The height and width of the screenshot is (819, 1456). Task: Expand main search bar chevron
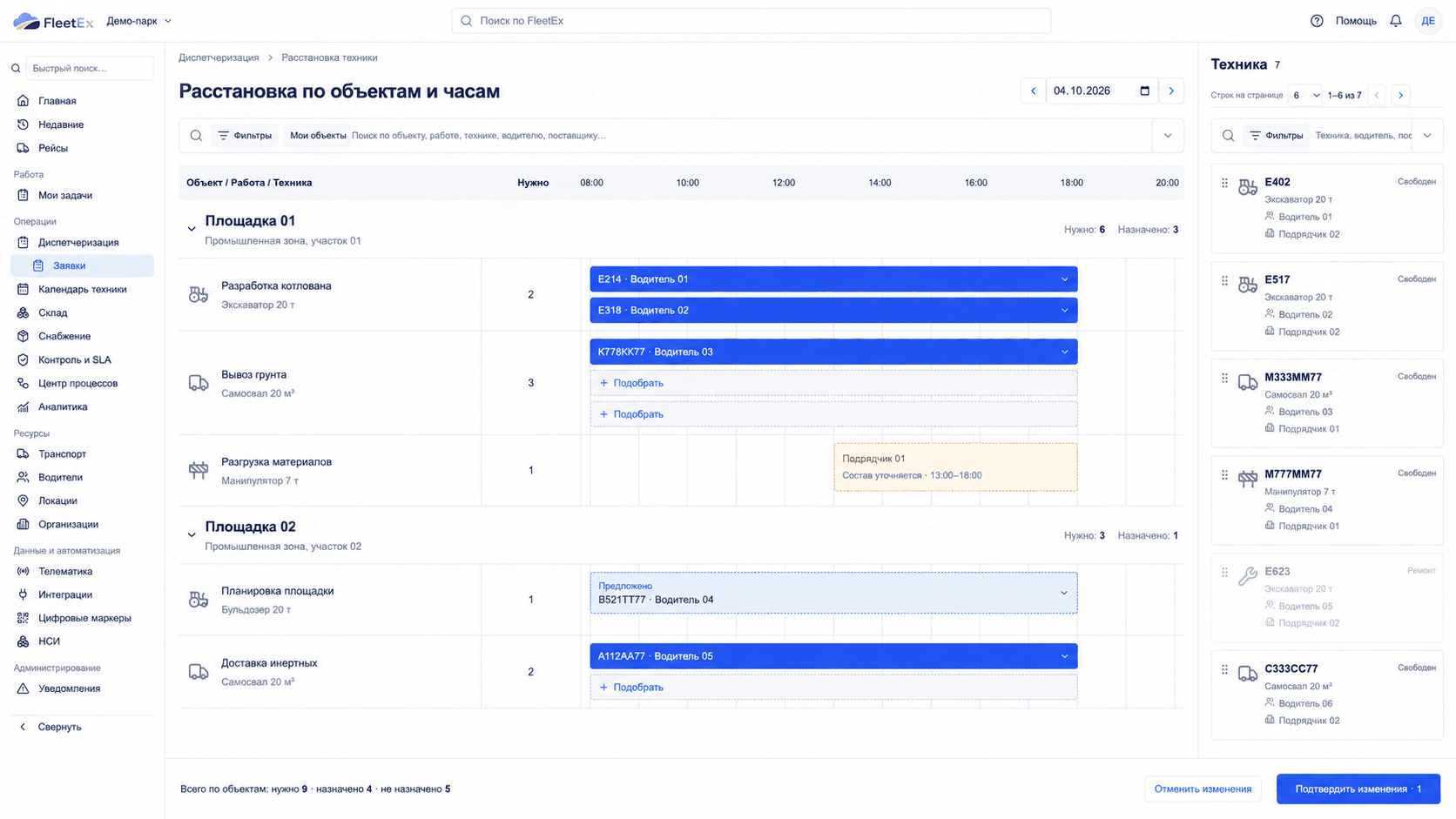(x=1168, y=136)
